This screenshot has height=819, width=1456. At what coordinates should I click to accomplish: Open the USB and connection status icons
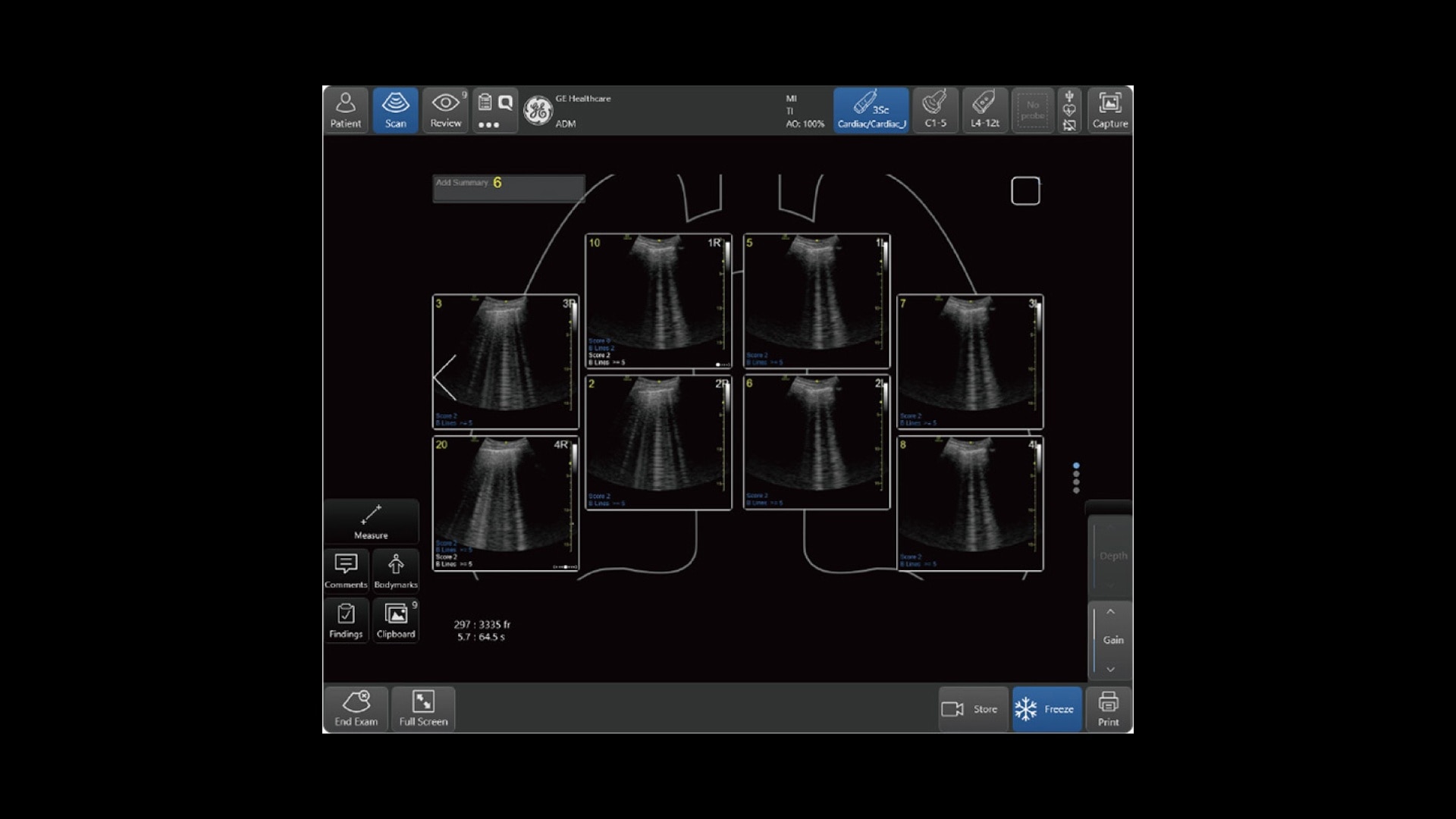pyautogui.click(x=1069, y=111)
